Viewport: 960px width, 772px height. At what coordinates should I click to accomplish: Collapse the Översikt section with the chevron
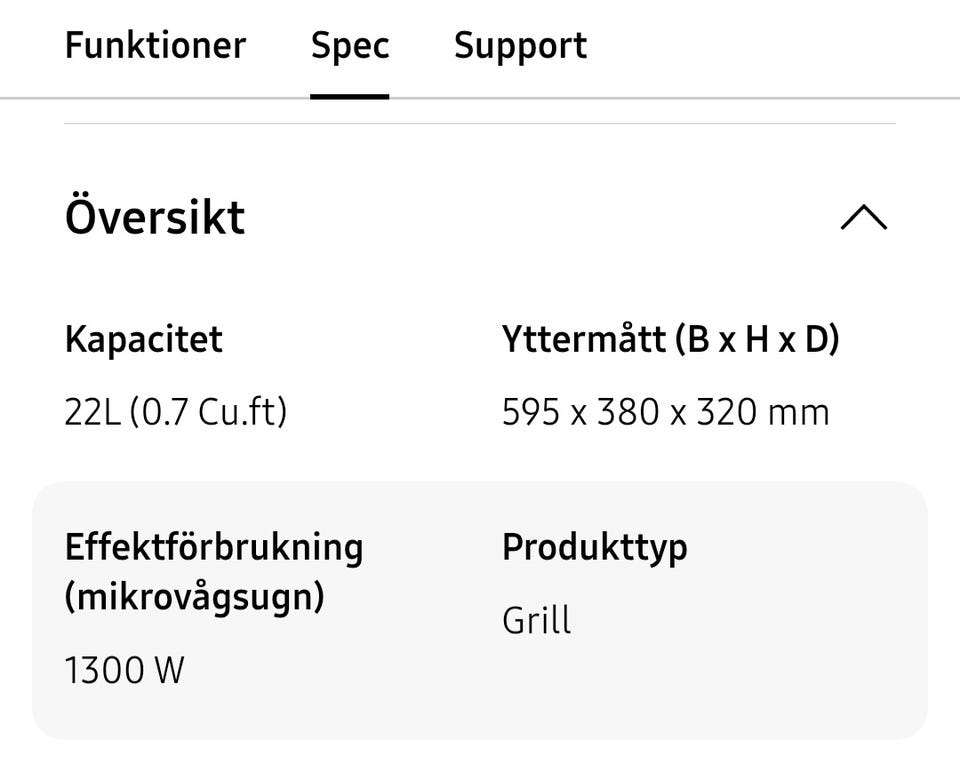(x=864, y=217)
